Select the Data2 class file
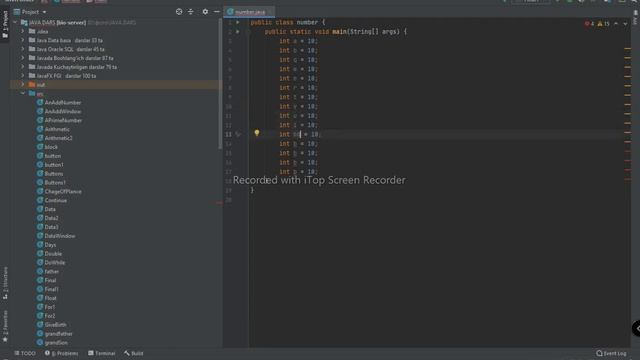The image size is (640, 360). [51, 218]
